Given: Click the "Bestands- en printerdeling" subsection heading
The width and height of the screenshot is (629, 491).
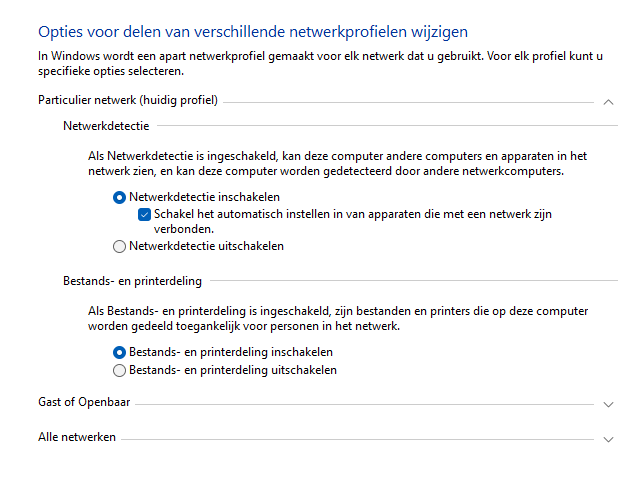Looking at the screenshot, I should (132, 282).
